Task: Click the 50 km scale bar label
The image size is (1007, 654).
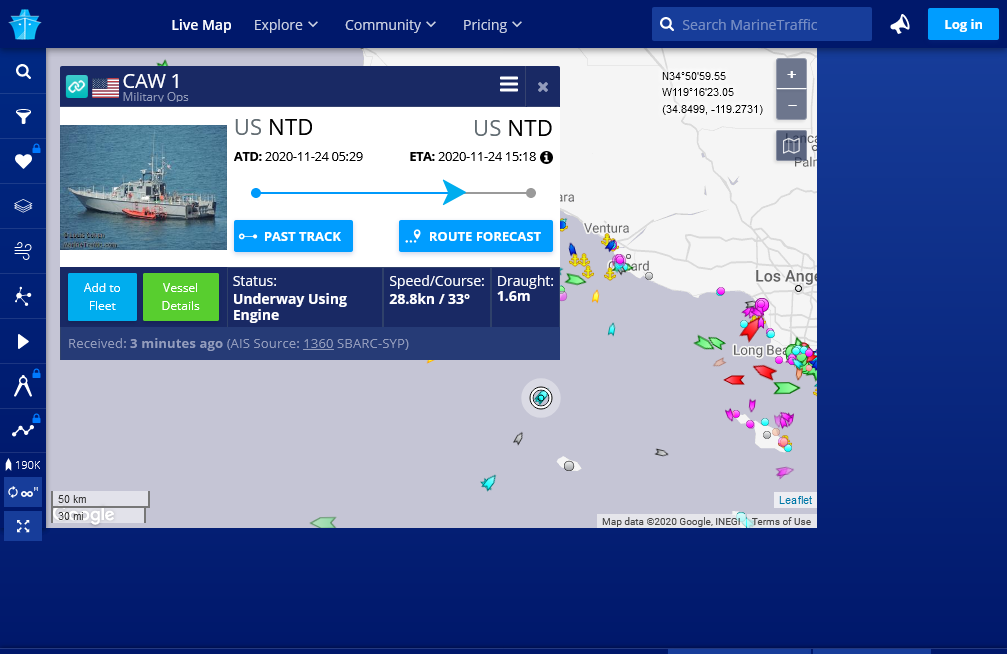Action: [x=72, y=499]
